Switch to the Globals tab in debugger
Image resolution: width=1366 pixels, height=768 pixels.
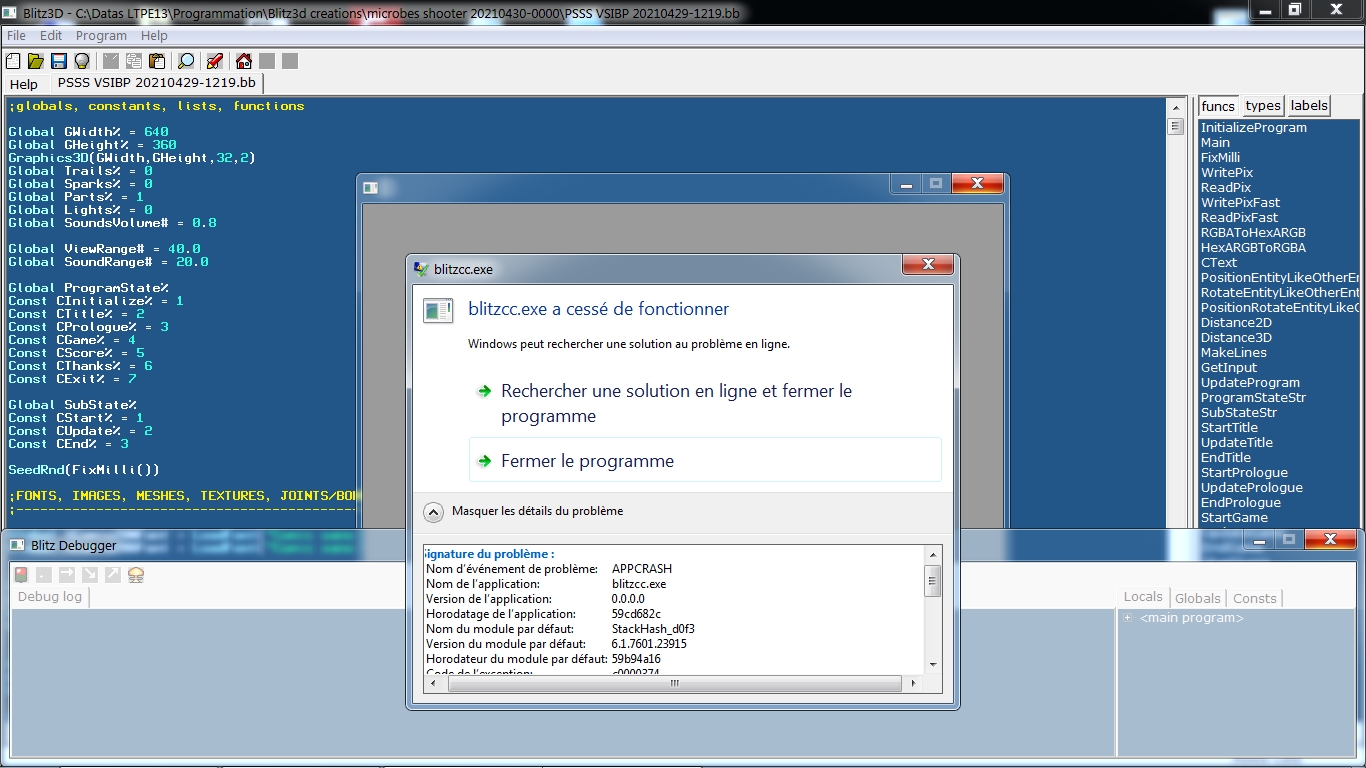point(1198,598)
